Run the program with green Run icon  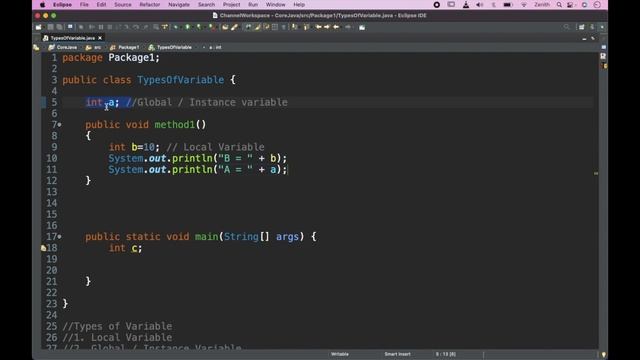(x=187, y=27)
